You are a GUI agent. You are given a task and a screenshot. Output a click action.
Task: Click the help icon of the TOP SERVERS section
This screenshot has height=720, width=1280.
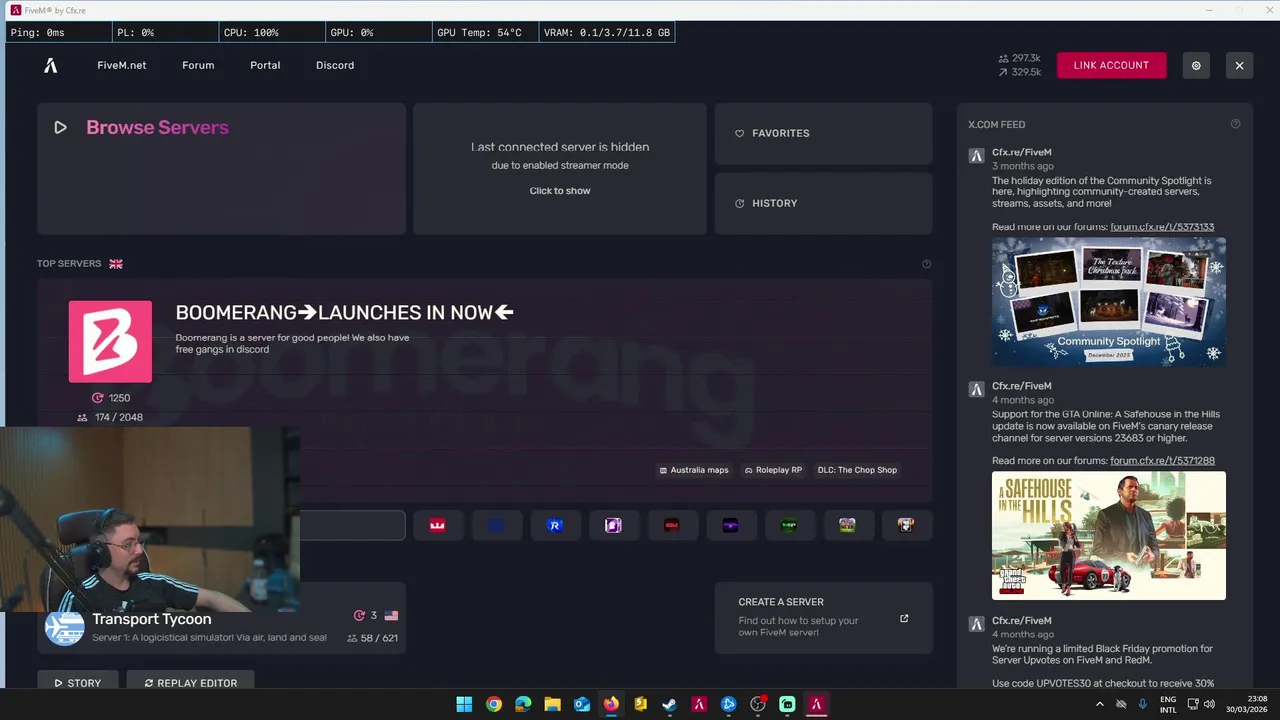(x=926, y=264)
